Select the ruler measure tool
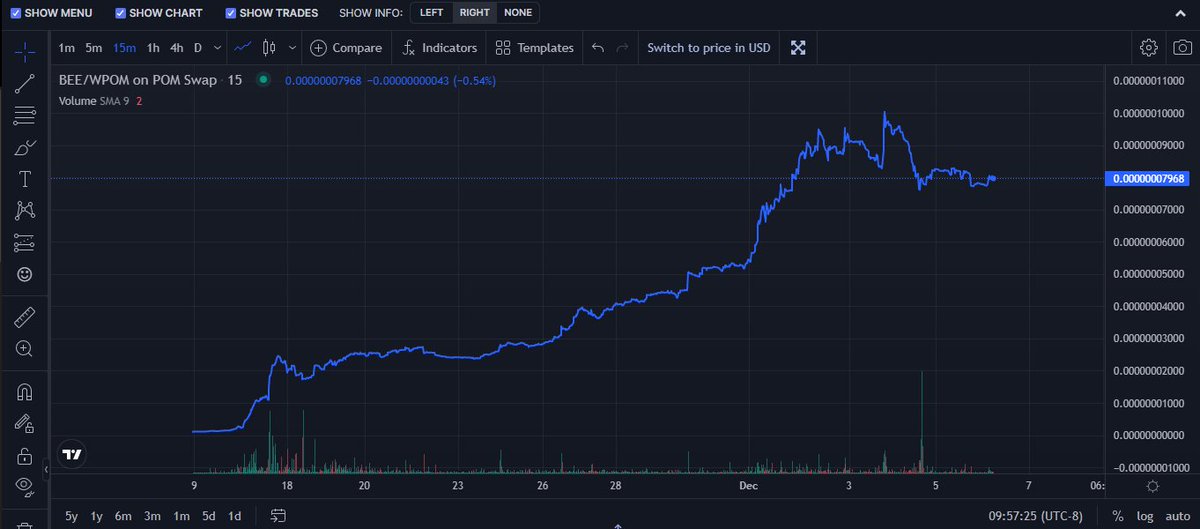This screenshot has height=529, width=1200. click(x=24, y=318)
